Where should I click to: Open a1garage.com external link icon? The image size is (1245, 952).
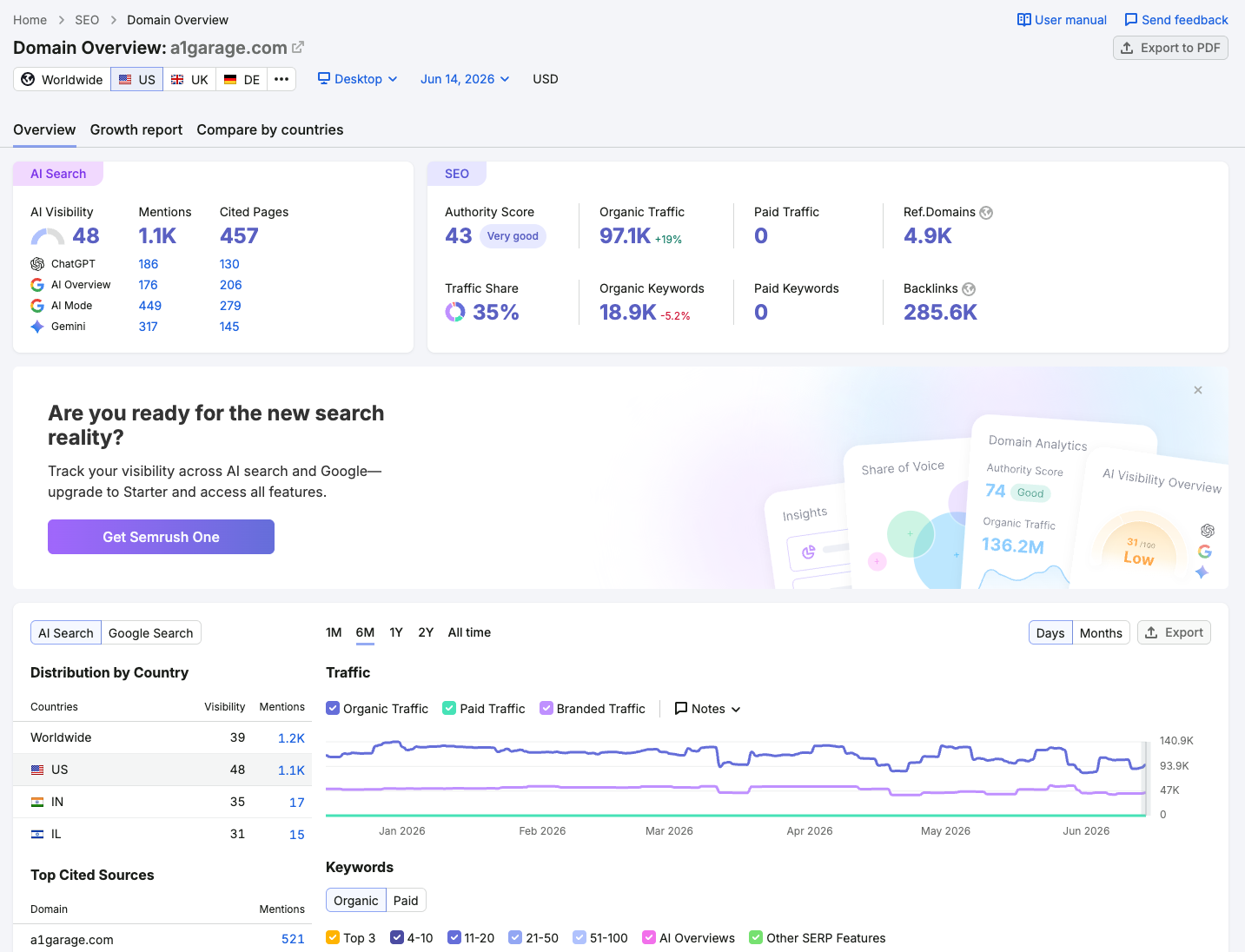pos(298,48)
